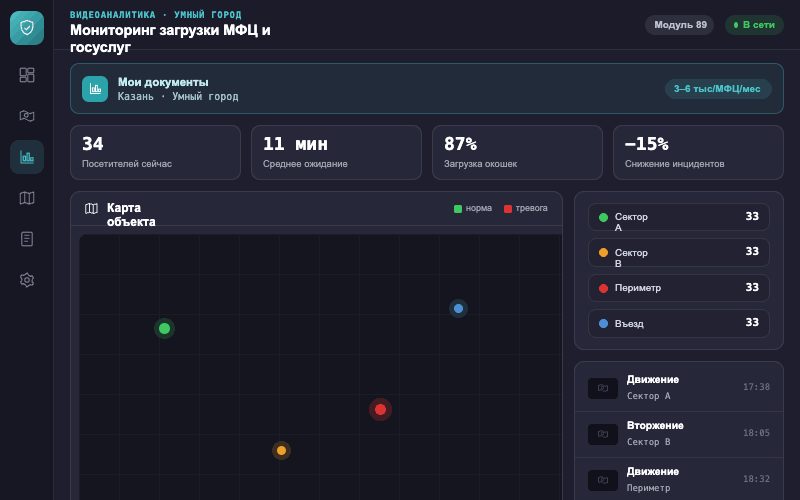This screenshot has width=800, height=500.
Task: Click the 18:32 timestamp
Action: coord(756,479)
